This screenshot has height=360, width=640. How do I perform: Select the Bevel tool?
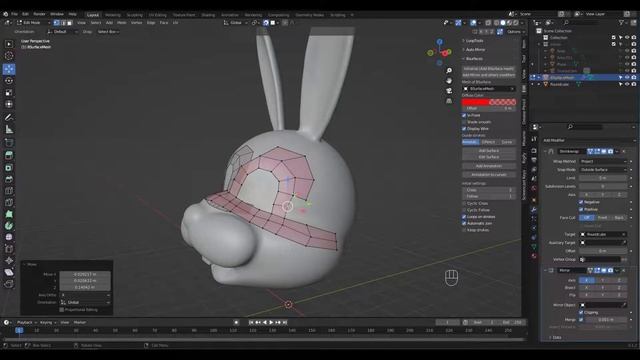9,179
